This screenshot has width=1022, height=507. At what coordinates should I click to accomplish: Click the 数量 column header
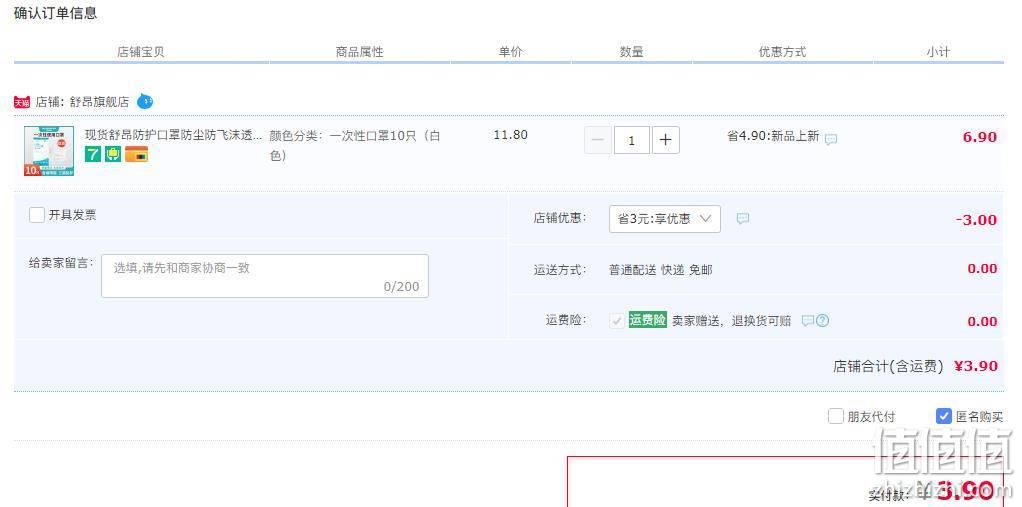tap(632, 52)
